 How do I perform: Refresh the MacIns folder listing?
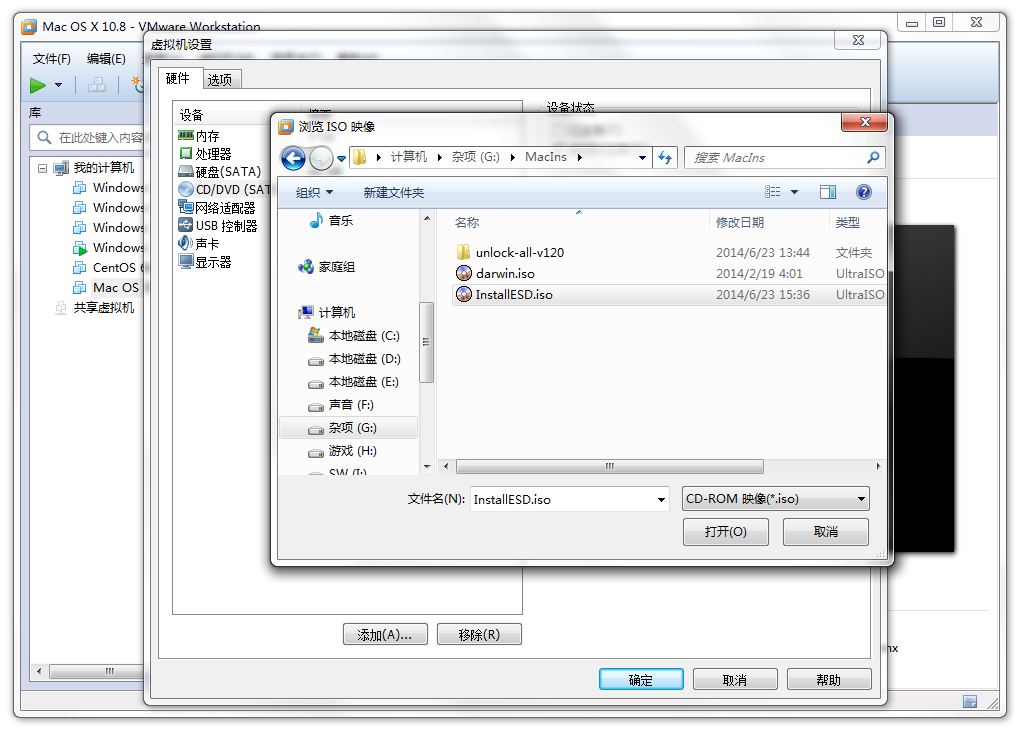(x=666, y=158)
